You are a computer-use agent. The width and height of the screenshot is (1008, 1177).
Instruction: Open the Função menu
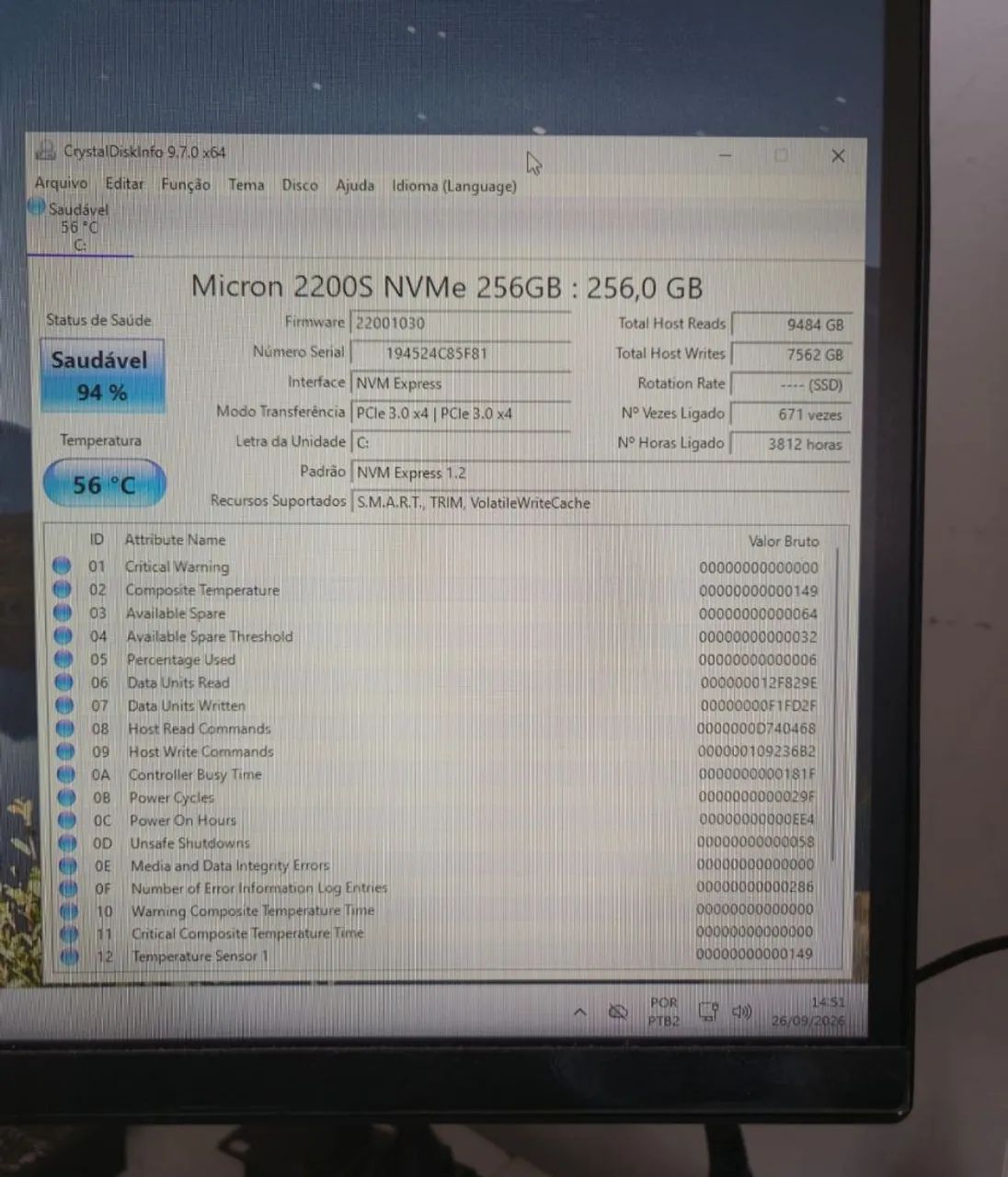186,185
